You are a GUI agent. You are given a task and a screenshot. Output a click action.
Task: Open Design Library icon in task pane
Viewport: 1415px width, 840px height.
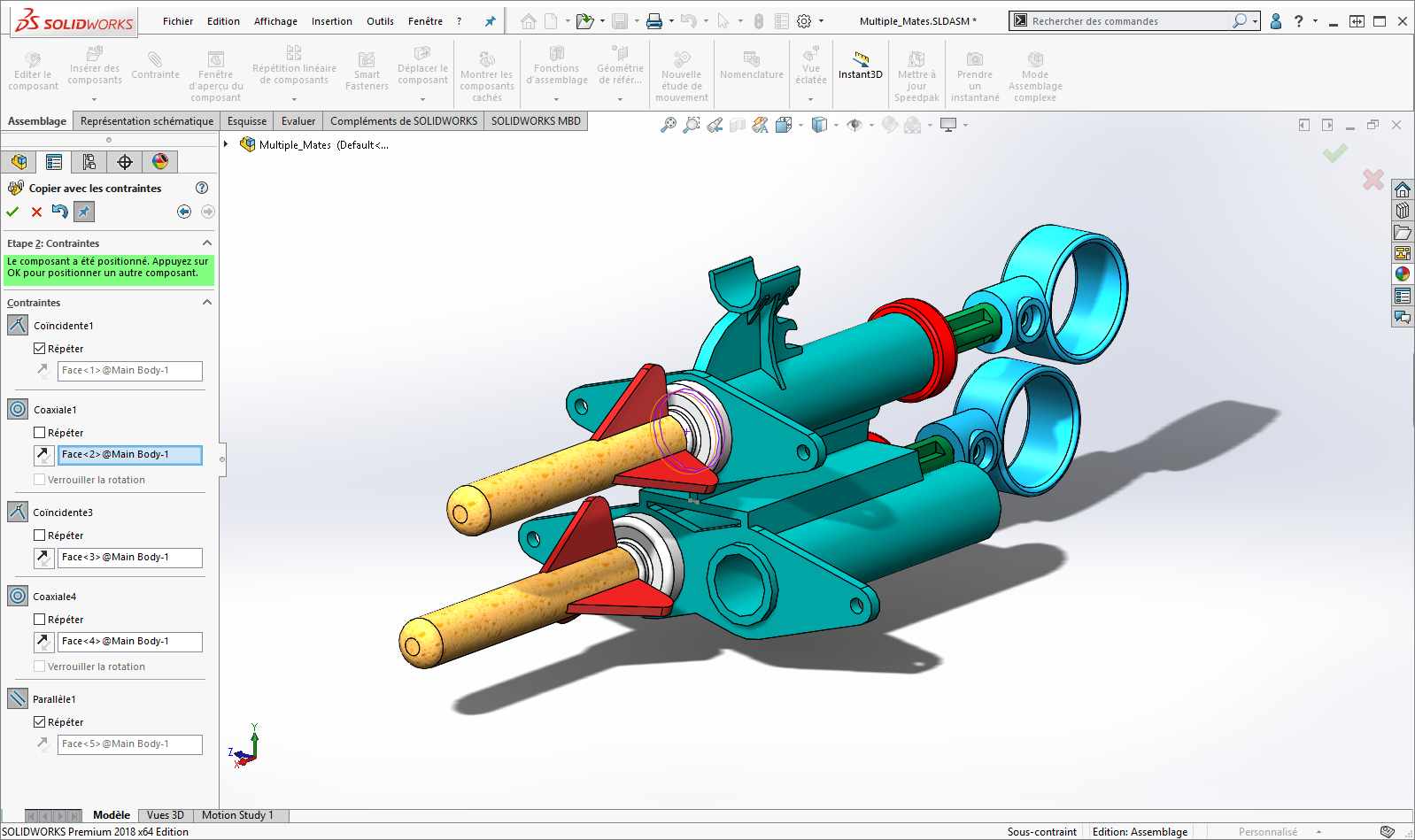(1403, 211)
